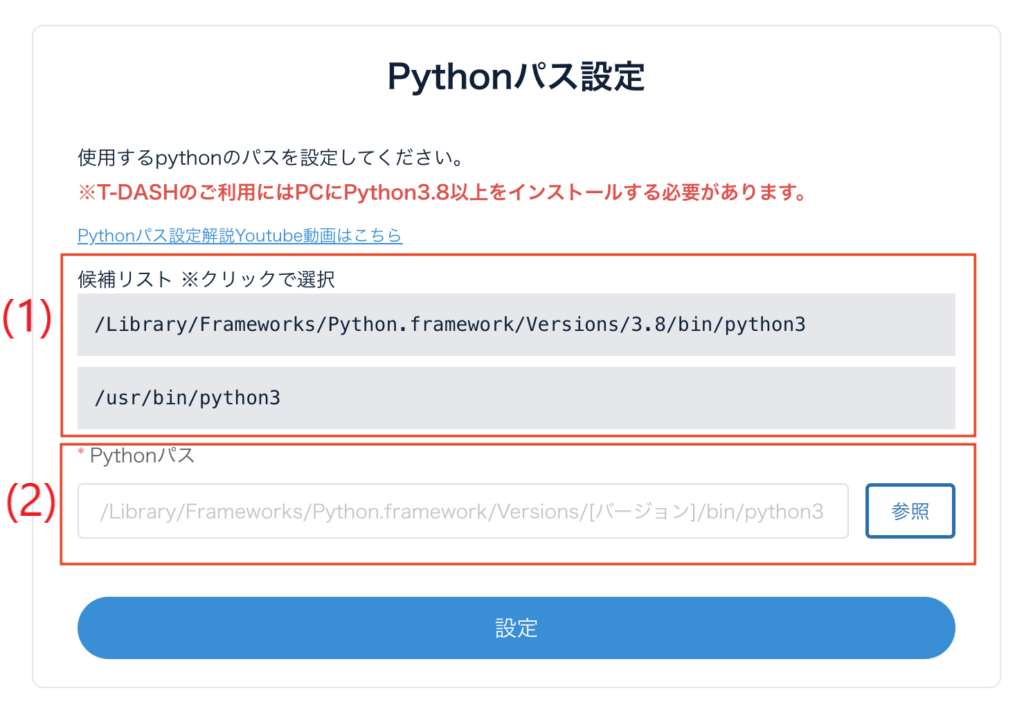Click the 使用するpythonのパスを設定してください instruction text

tap(269, 158)
